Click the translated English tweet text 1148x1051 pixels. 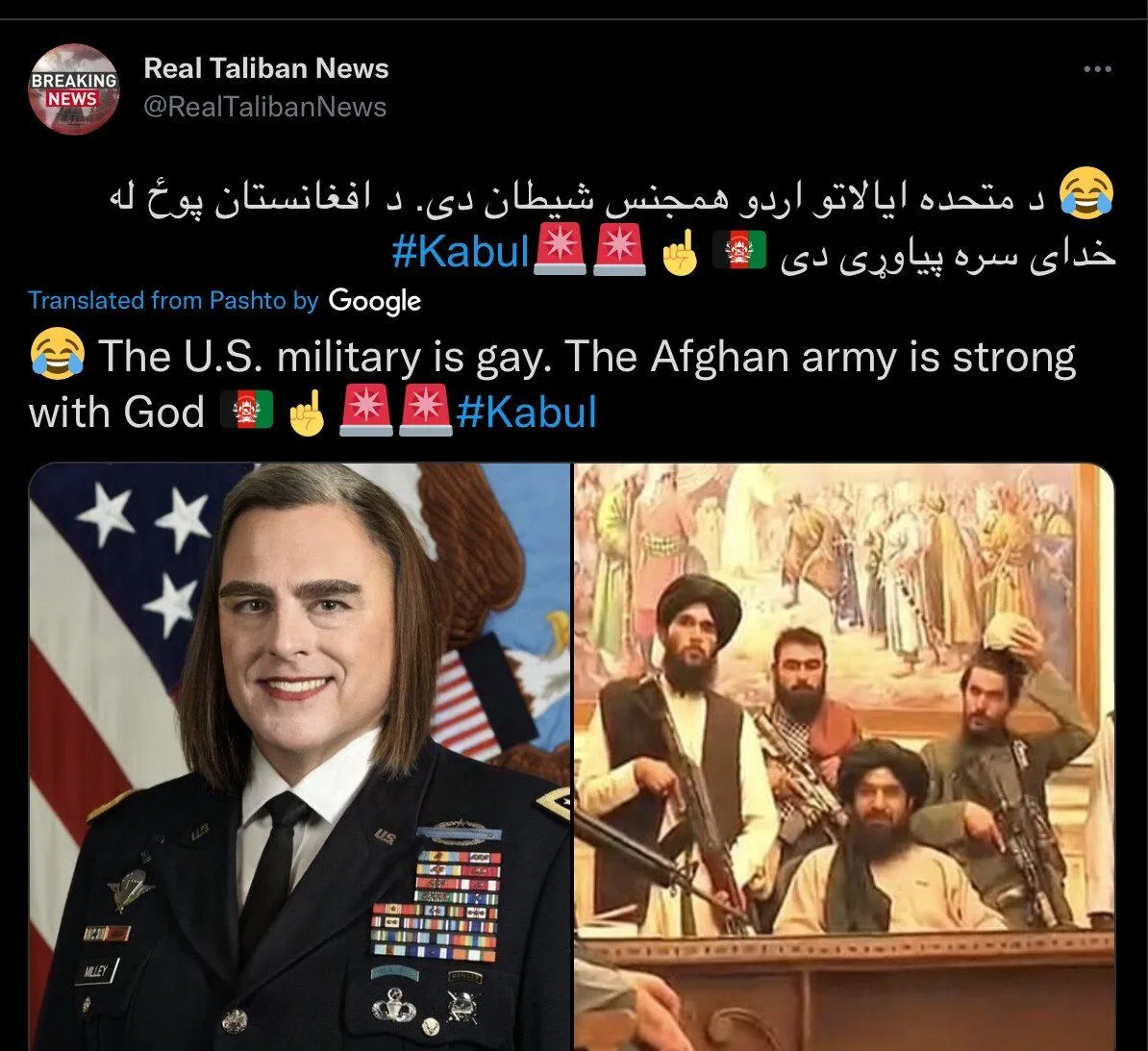point(553,383)
